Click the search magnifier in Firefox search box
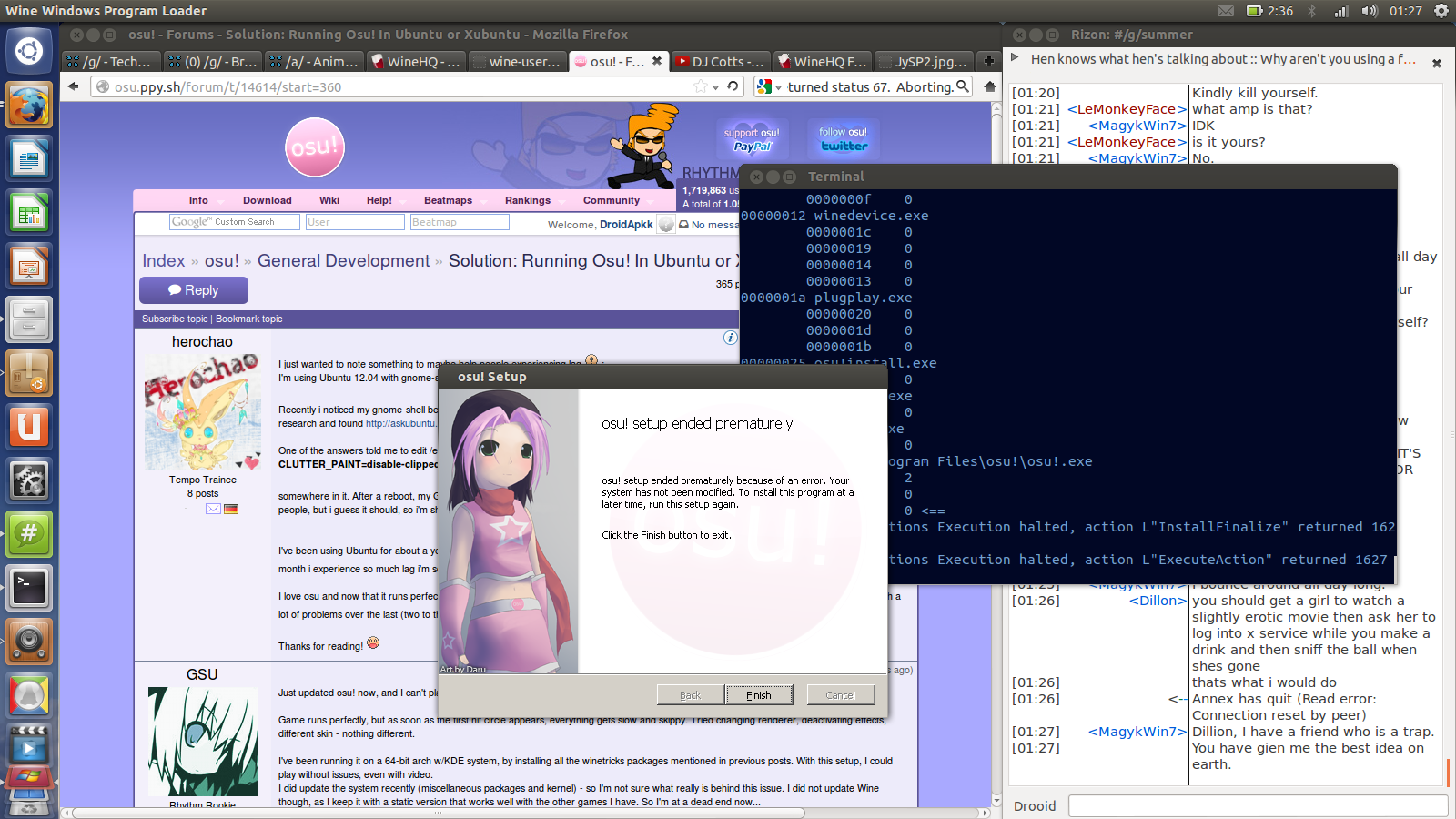 pyautogui.click(x=962, y=86)
